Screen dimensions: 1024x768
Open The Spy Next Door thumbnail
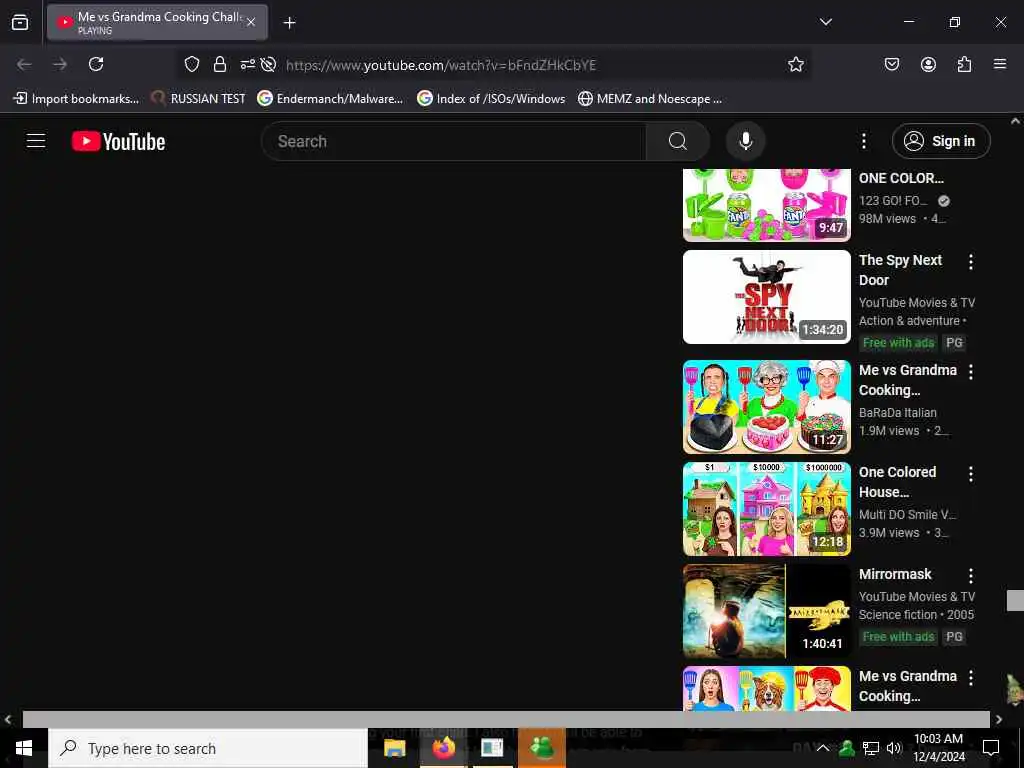pos(767,297)
